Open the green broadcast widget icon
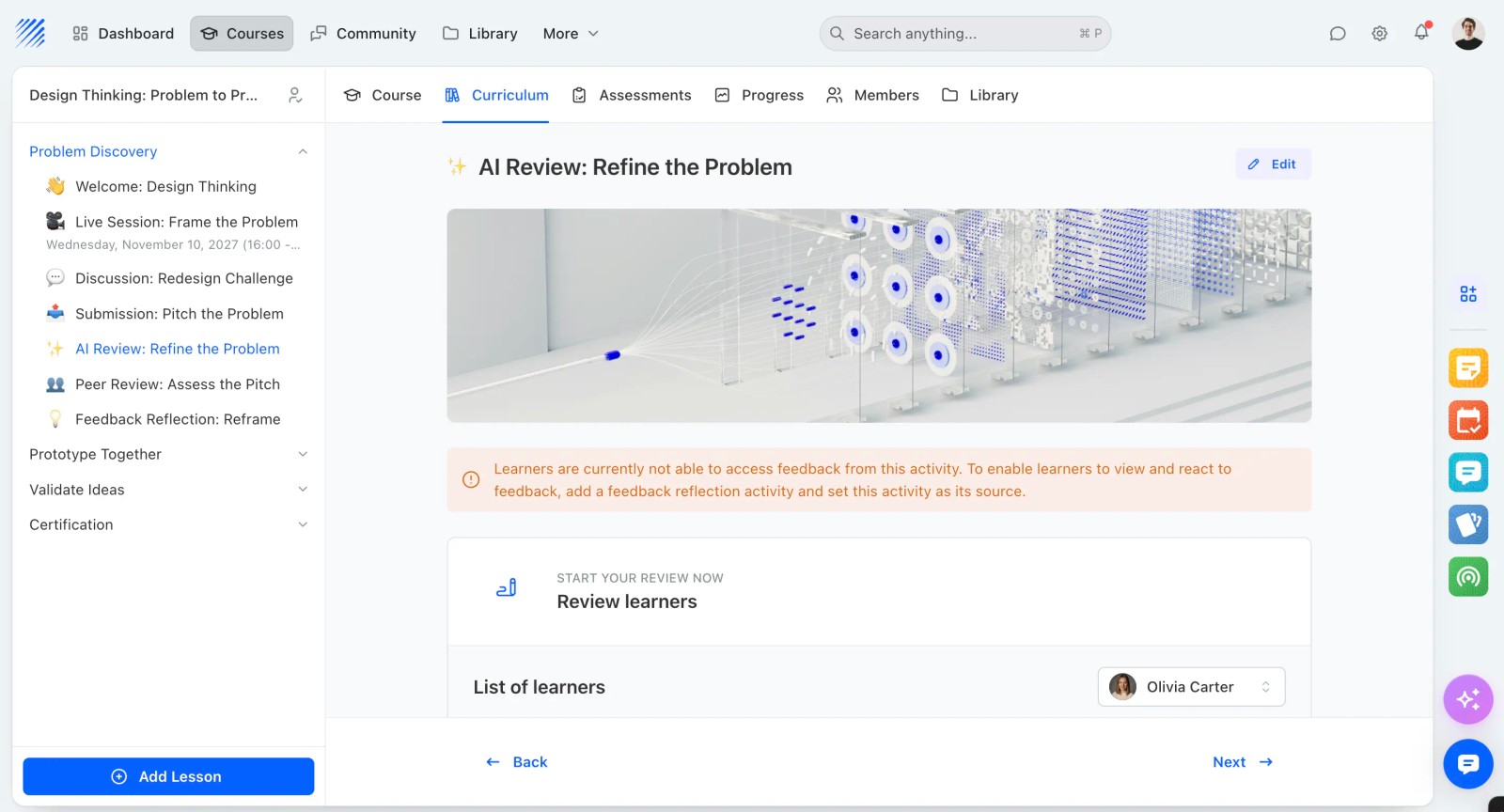The height and width of the screenshot is (812, 1504). point(1468,576)
